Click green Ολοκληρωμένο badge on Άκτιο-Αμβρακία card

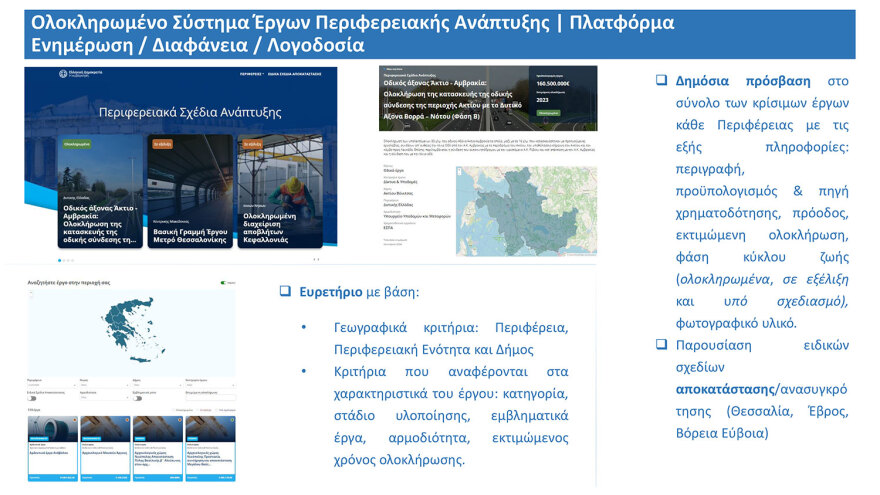point(77,144)
